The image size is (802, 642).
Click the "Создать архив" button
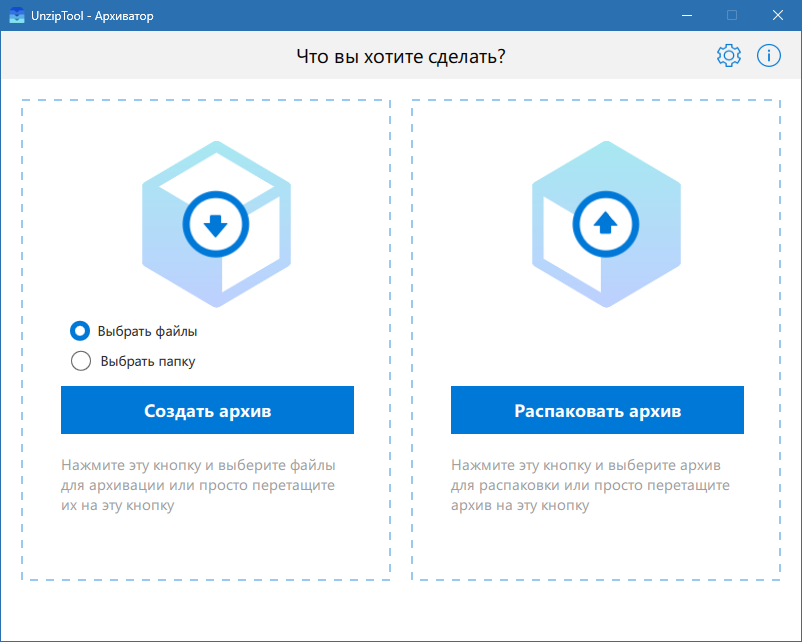coord(207,409)
